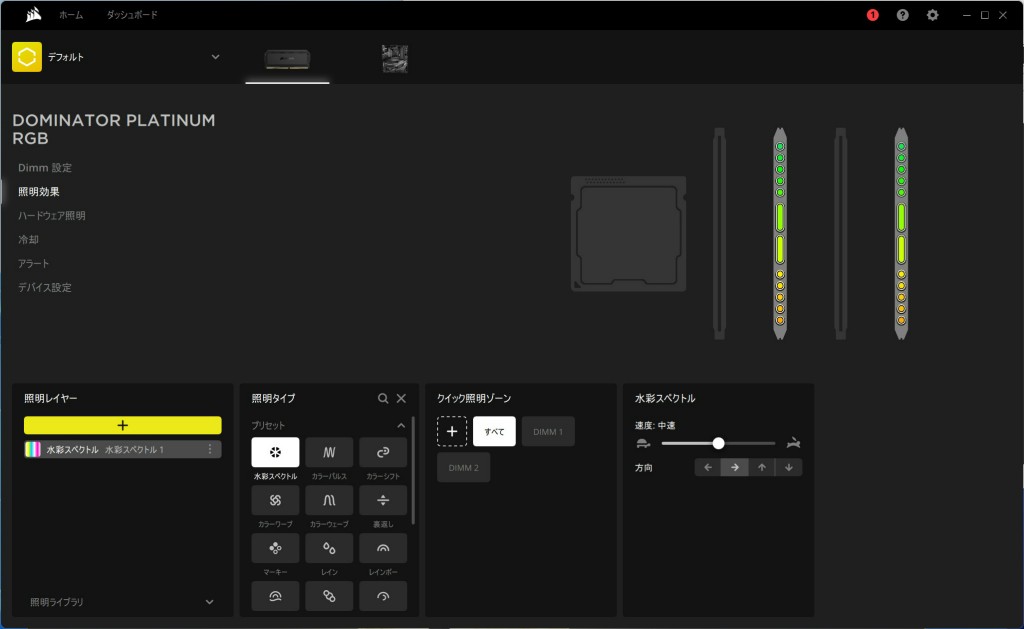The width and height of the screenshot is (1024, 629).
Task: Select the lighting preset below レイン
Action: tap(329, 596)
